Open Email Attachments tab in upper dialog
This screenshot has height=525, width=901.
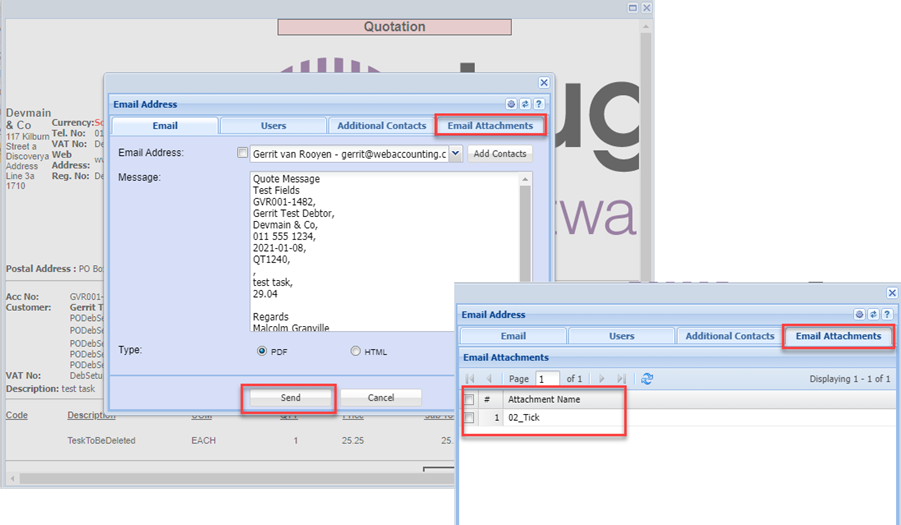point(490,126)
